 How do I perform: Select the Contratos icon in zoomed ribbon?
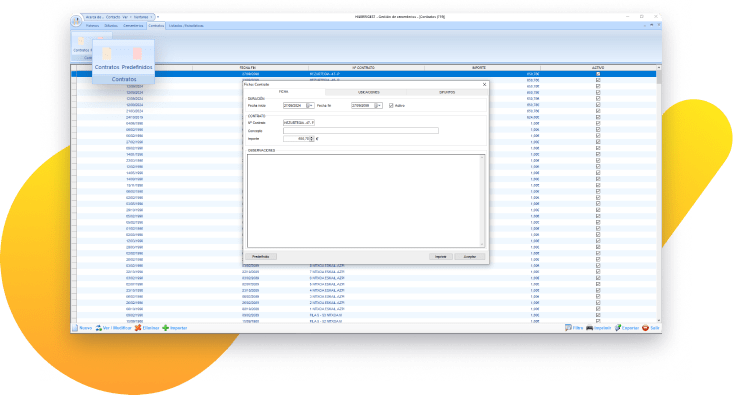point(107,53)
